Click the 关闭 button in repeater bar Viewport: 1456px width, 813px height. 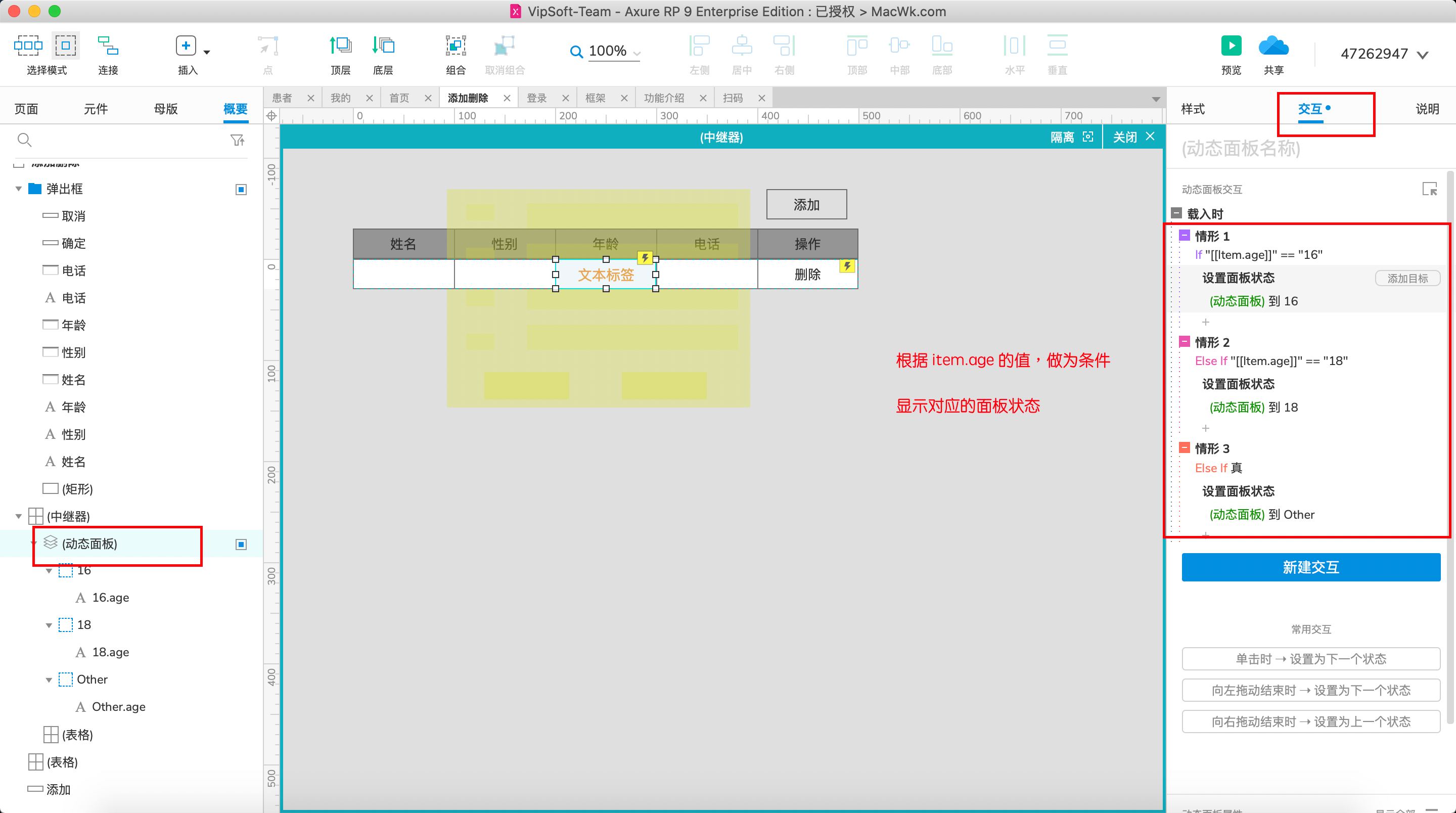click(1133, 137)
